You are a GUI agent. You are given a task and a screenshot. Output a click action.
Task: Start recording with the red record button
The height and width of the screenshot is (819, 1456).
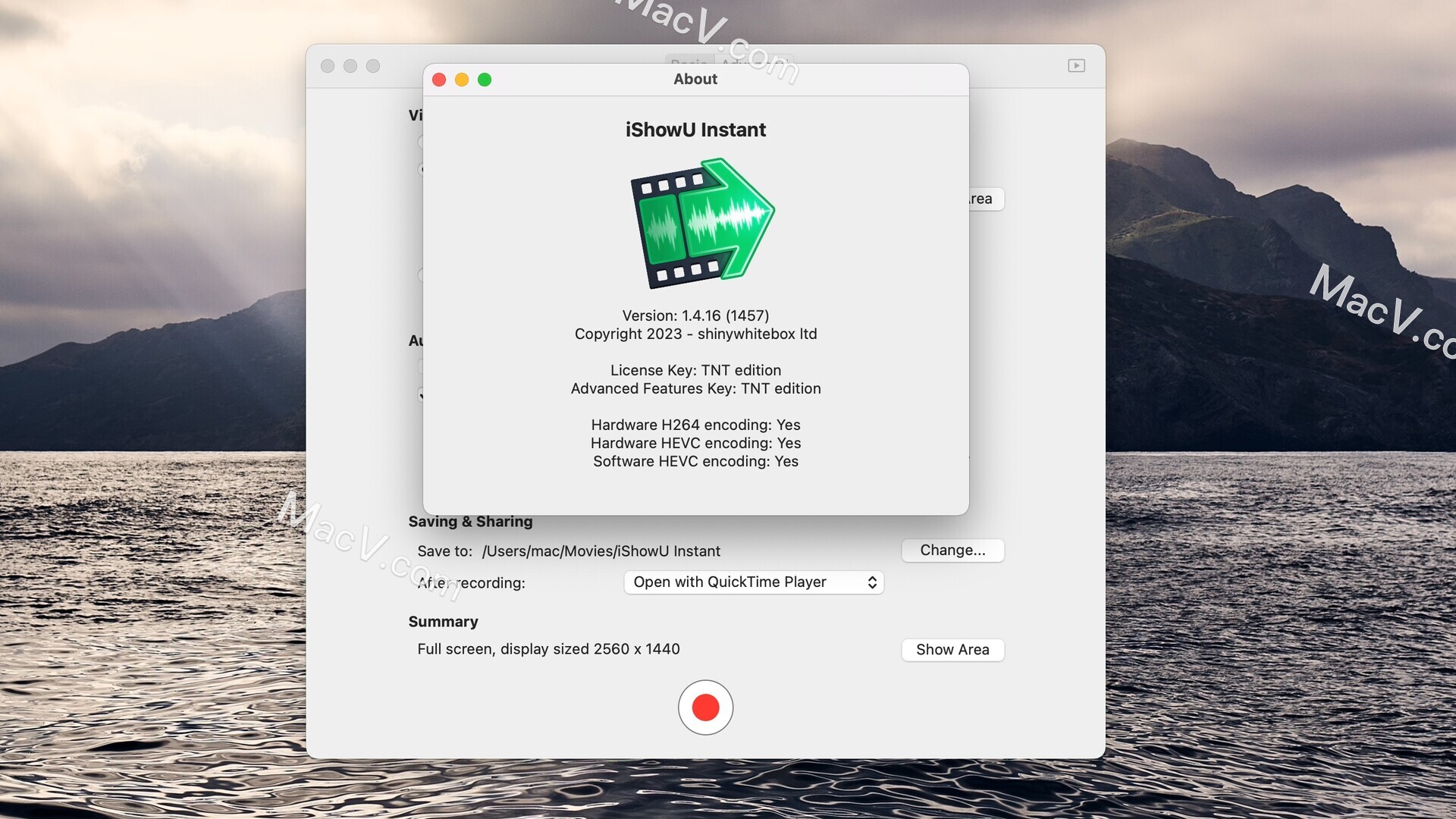(x=705, y=708)
